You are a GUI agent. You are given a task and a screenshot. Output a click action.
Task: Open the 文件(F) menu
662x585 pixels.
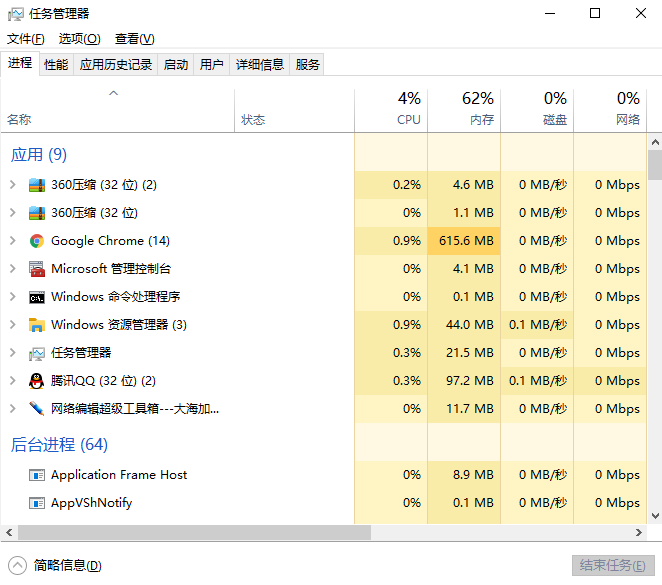26,39
